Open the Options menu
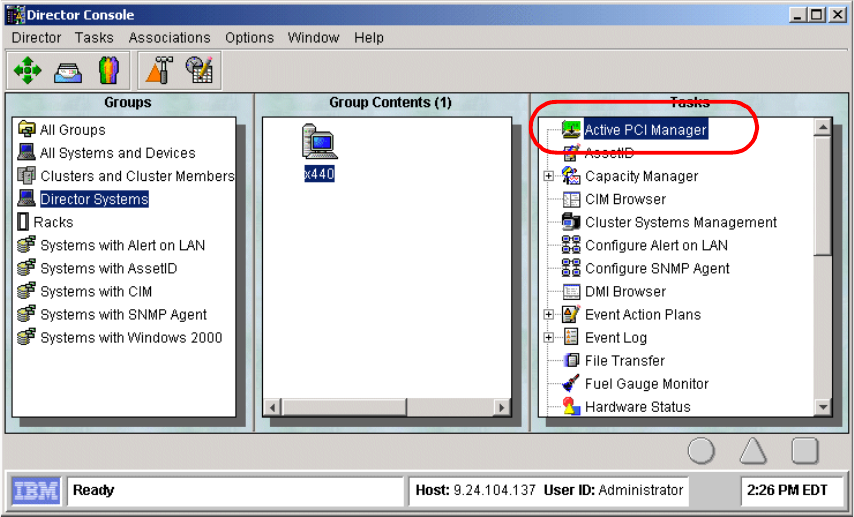Viewport: 854px width, 517px height. coord(249,38)
